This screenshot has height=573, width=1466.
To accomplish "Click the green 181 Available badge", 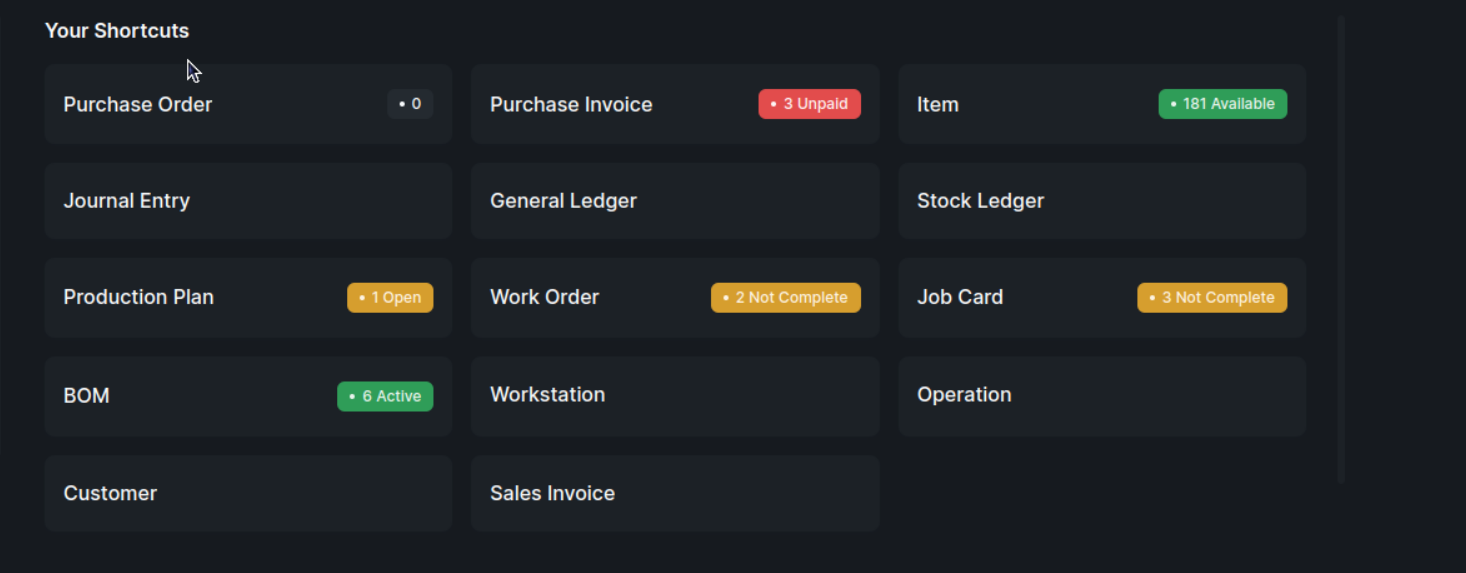I will 1222,104.
